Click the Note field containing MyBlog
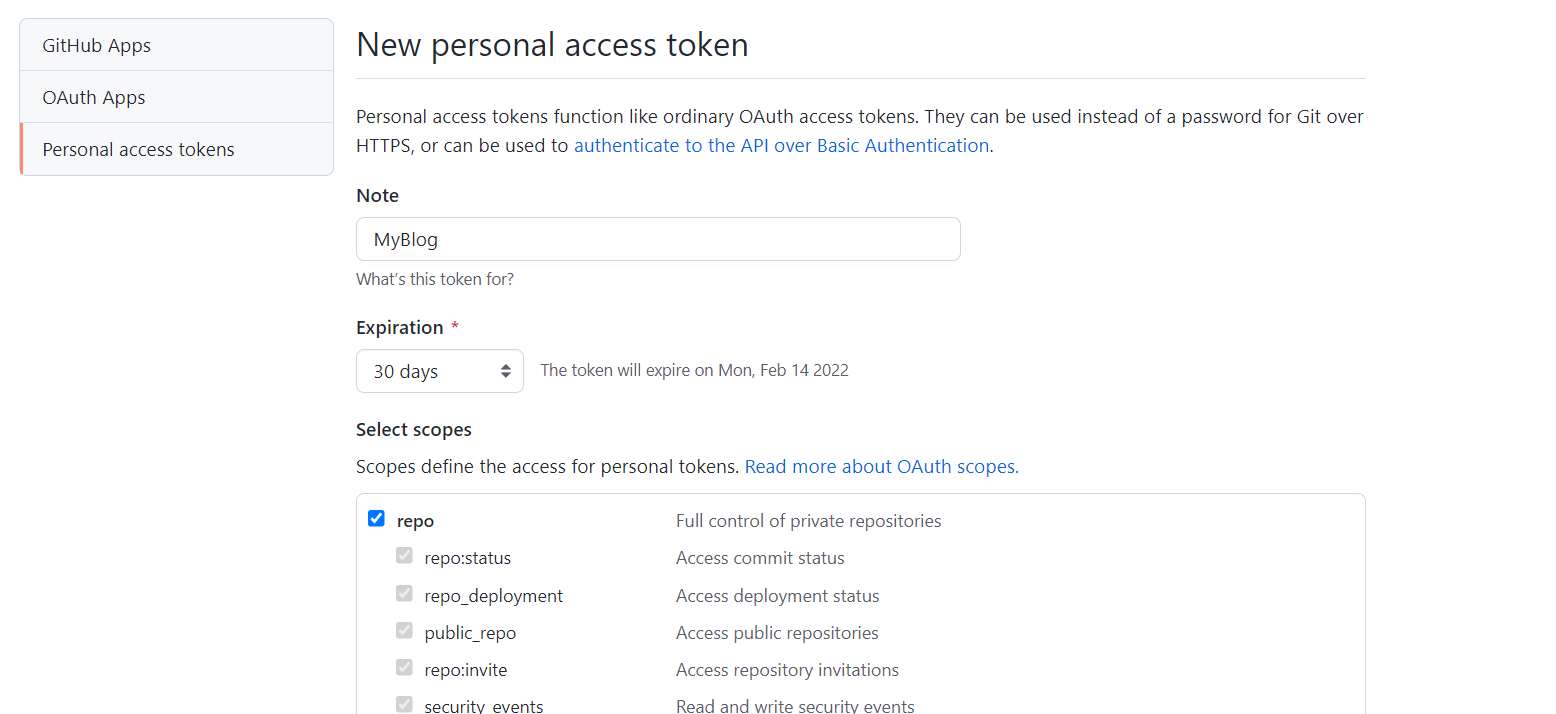1556x714 pixels. pyautogui.click(x=658, y=240)
